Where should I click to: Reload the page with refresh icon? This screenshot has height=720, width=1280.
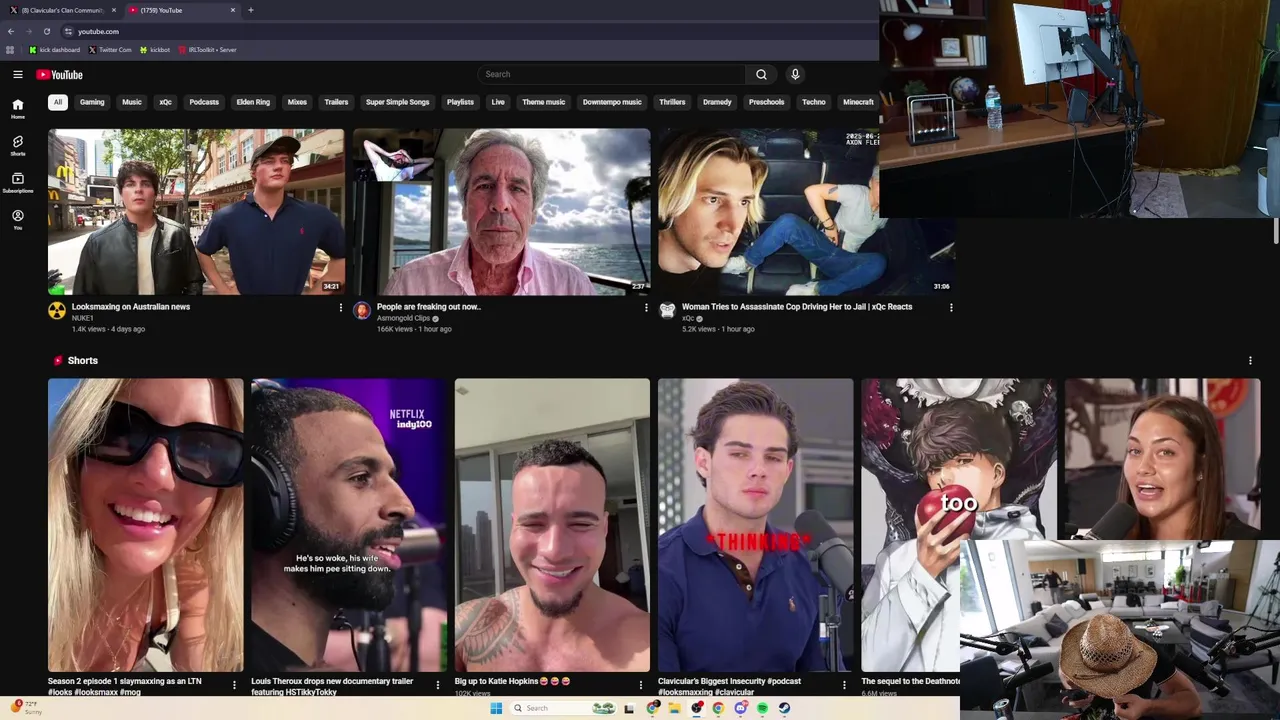tap(46, 31)
